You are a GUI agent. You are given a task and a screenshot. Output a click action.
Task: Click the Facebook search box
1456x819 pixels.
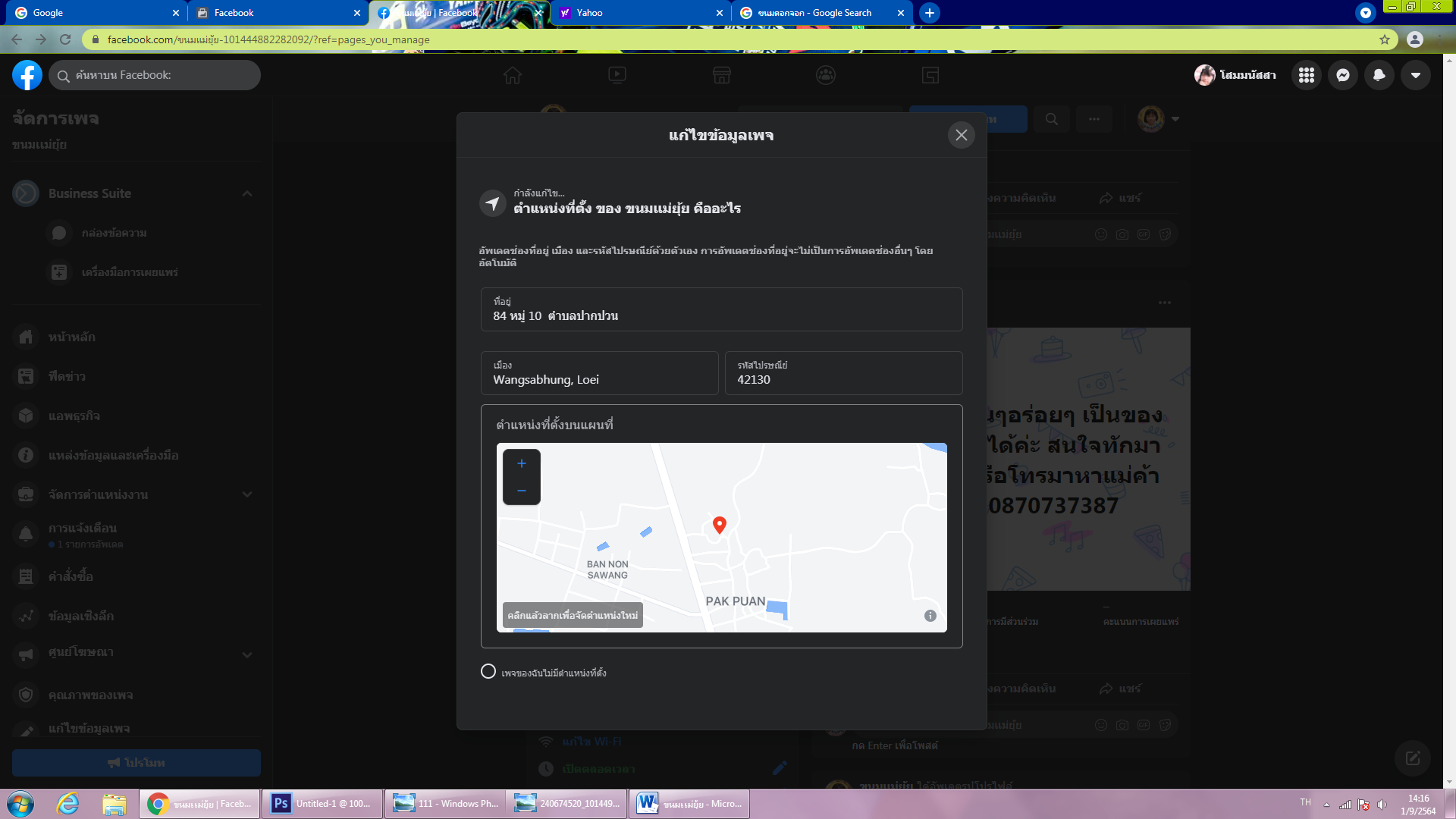[x=155, y=75]
